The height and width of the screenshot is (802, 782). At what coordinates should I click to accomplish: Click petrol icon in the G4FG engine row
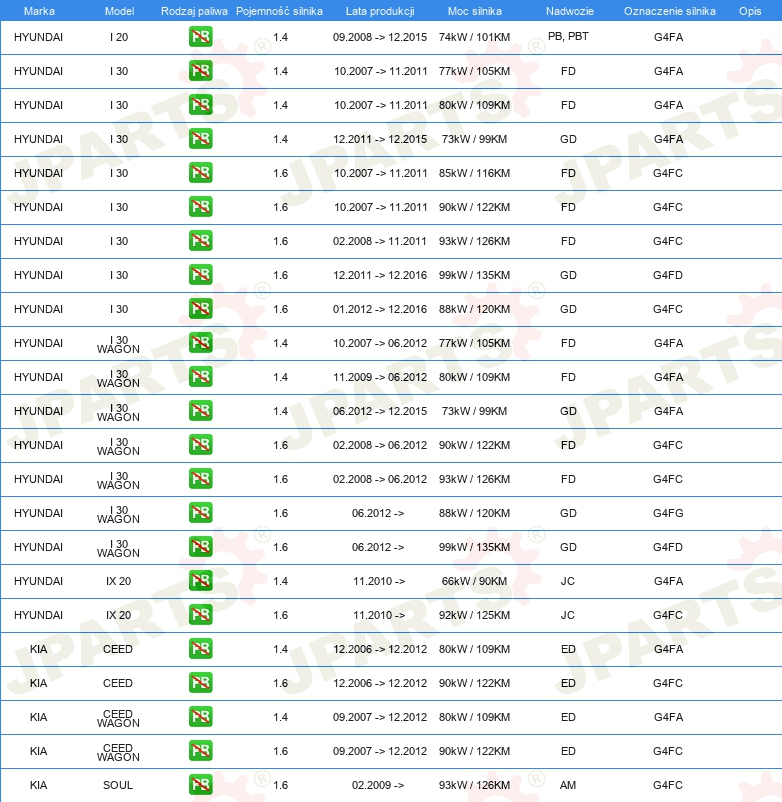200,513
